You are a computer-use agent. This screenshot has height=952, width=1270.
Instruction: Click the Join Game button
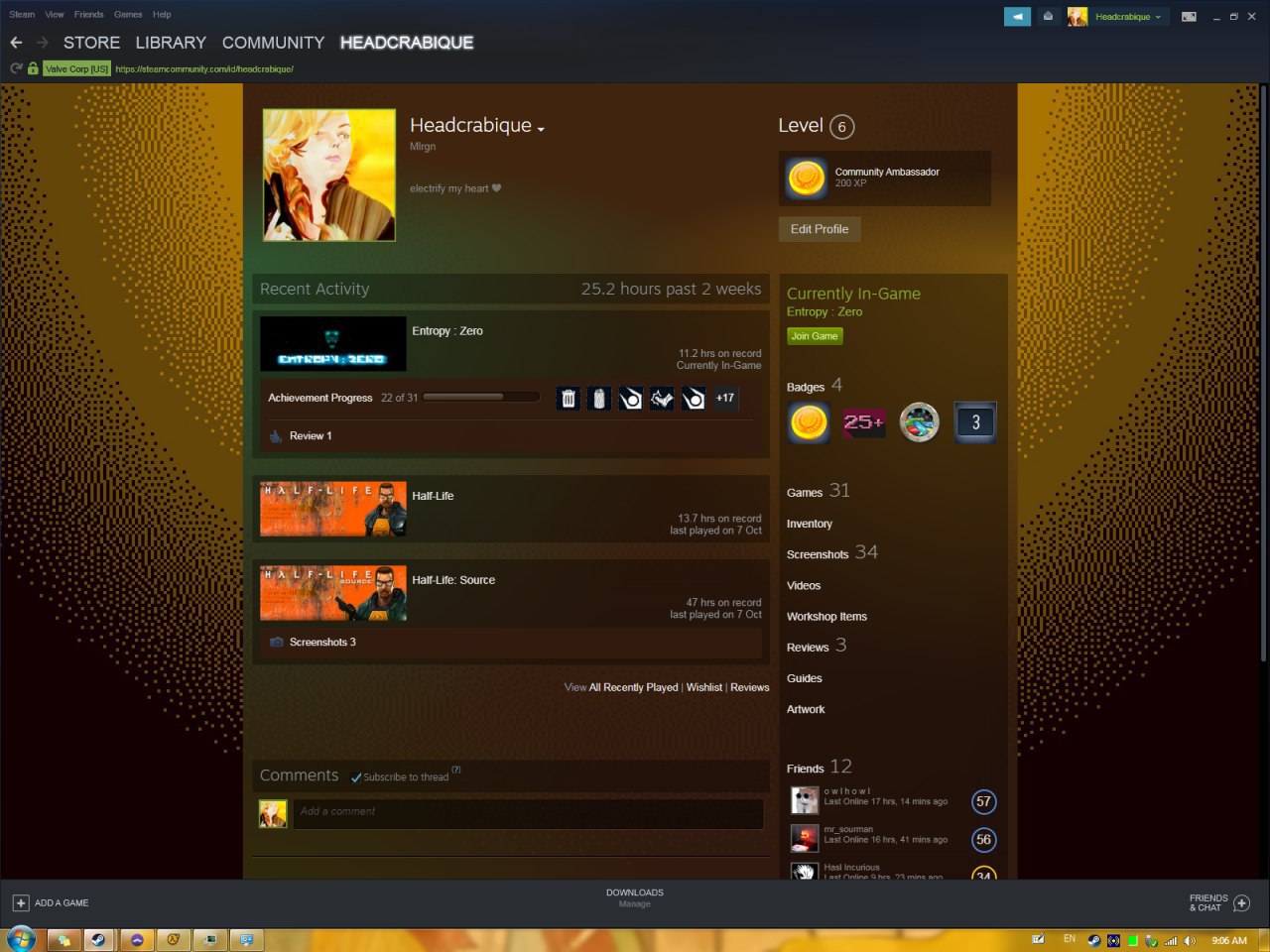[815, 336]
